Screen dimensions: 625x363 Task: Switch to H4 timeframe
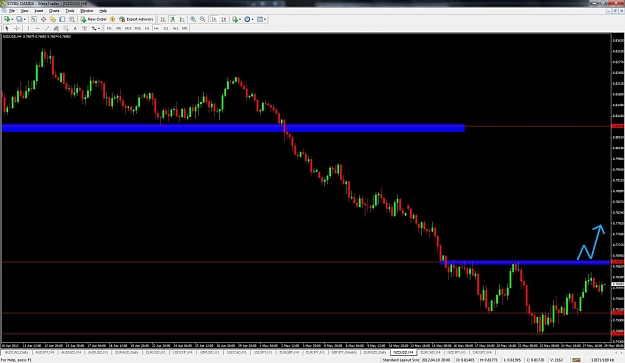pyautogui.click(x=156, y=28)
